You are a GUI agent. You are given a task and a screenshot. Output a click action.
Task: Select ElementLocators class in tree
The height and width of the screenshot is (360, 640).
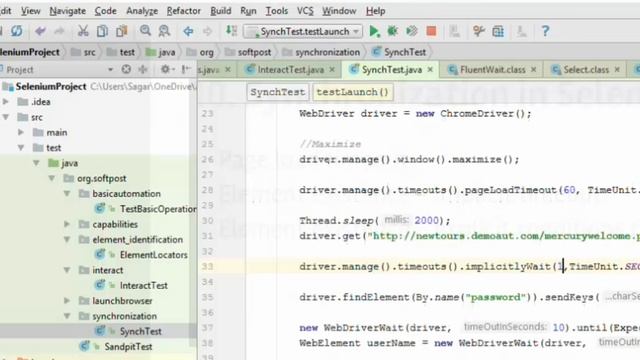pos(153,255)
